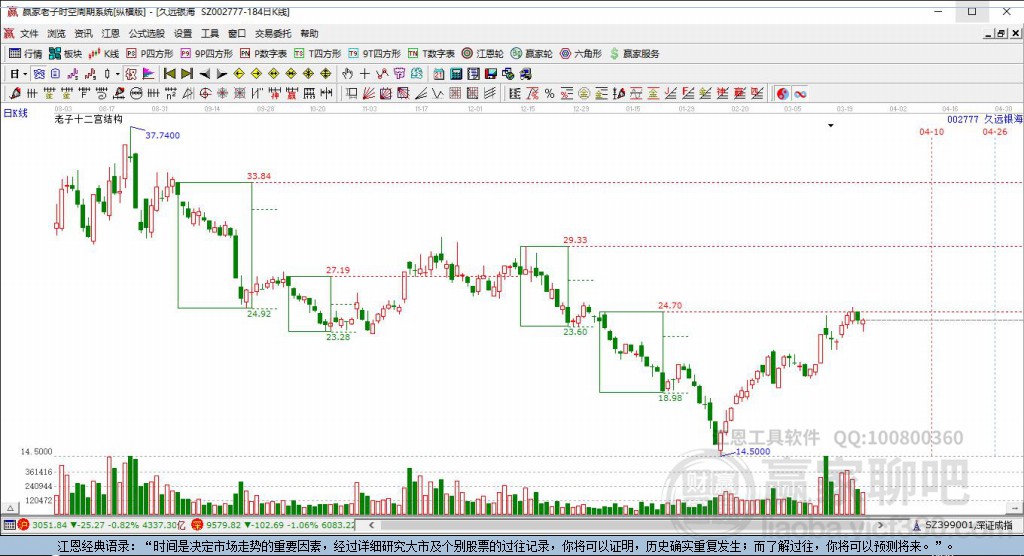This screenshot has width=1024, height=556.
Task: Open the 江恩 menu
Action: point(110,33)
